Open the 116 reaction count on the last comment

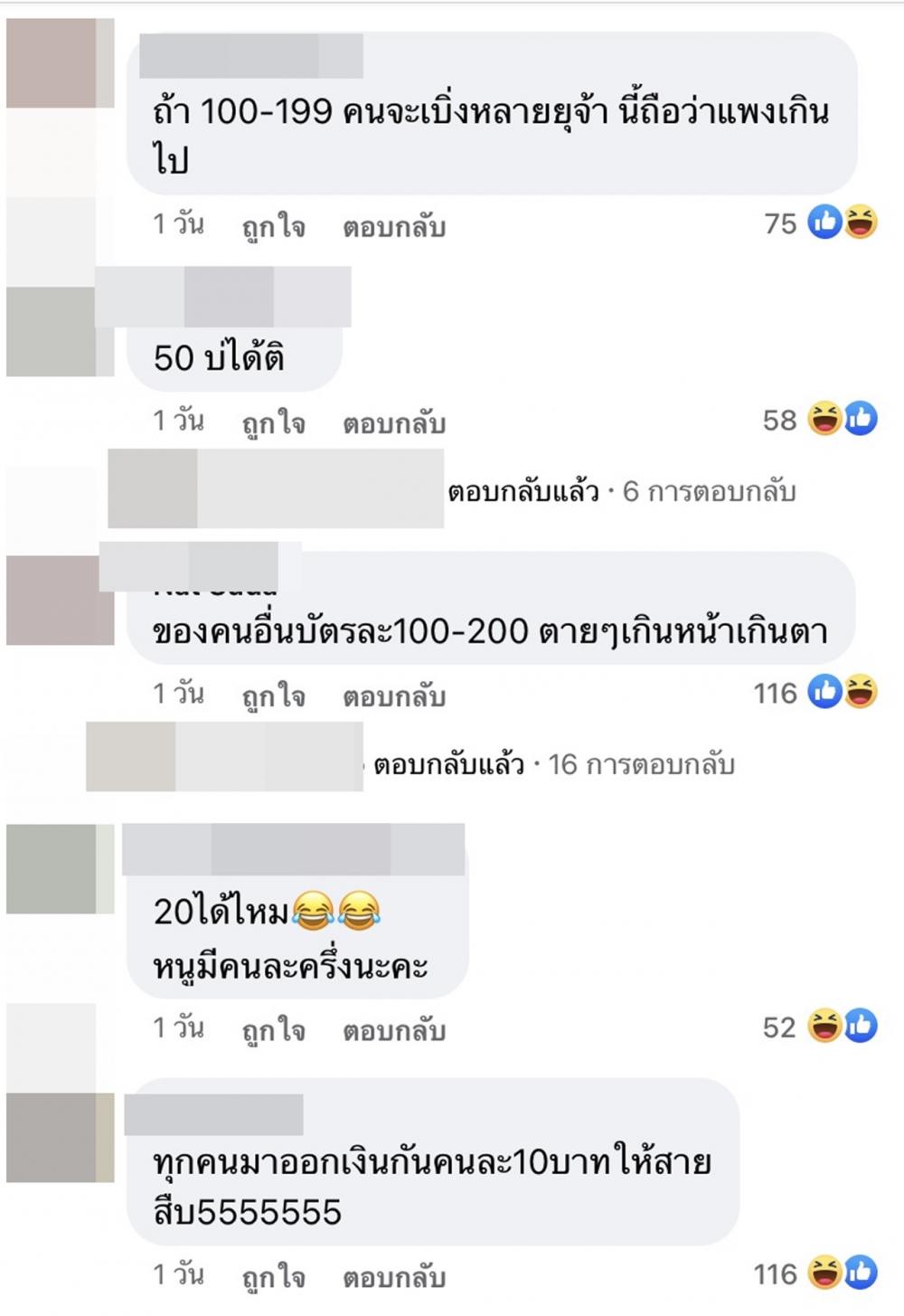(x=775, y=1273)
